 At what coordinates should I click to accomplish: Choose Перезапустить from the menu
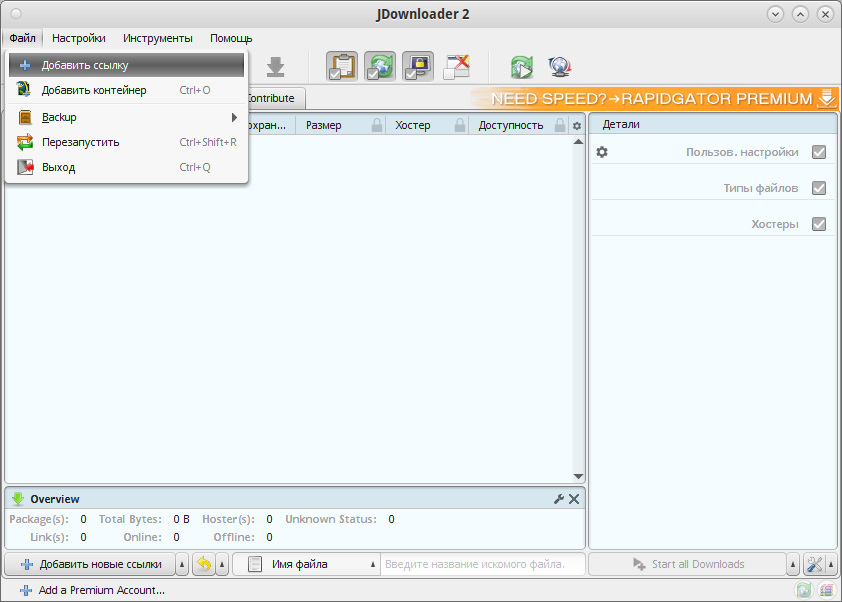pos(127,142)
